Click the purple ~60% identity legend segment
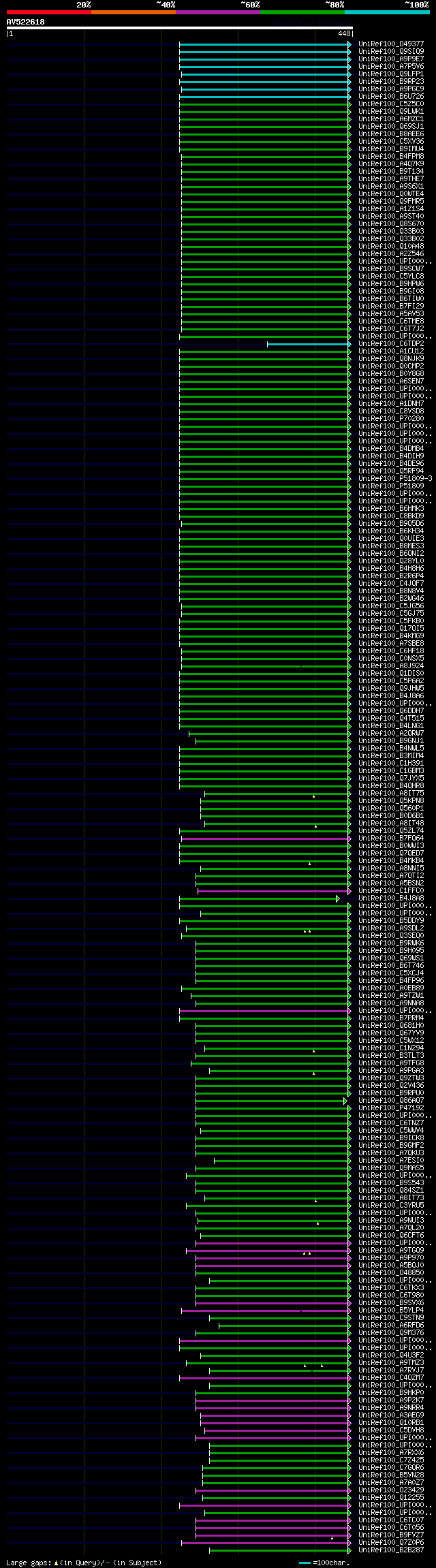Screen dimensions: 436x1568 pos(217,12)
